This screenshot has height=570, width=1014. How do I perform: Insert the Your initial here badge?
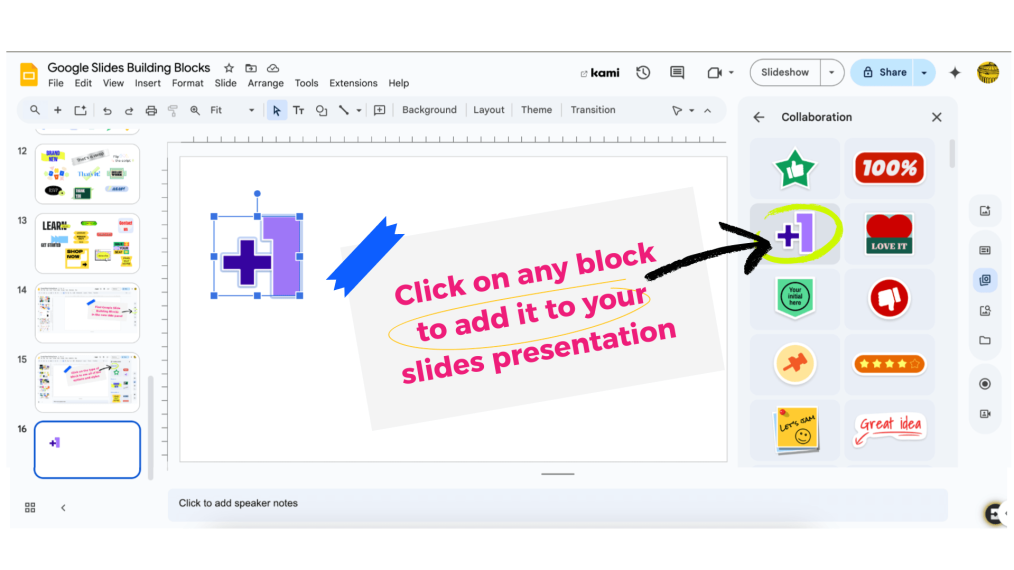[795, 298]
